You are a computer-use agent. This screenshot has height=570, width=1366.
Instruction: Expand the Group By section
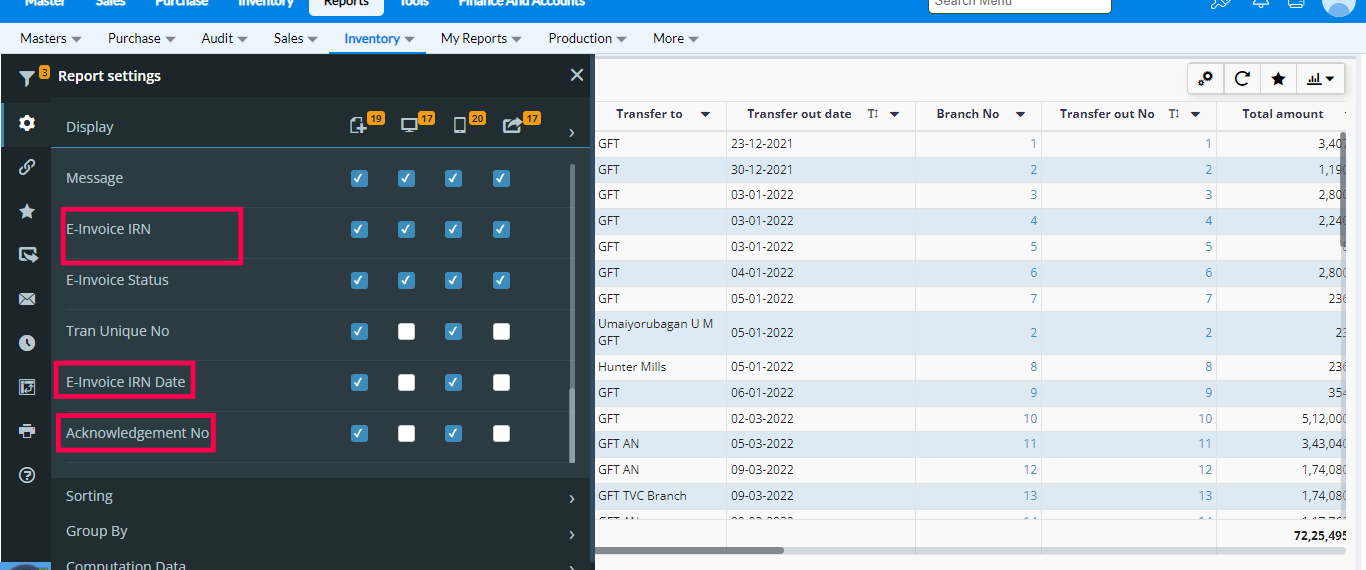coord(320,531)
